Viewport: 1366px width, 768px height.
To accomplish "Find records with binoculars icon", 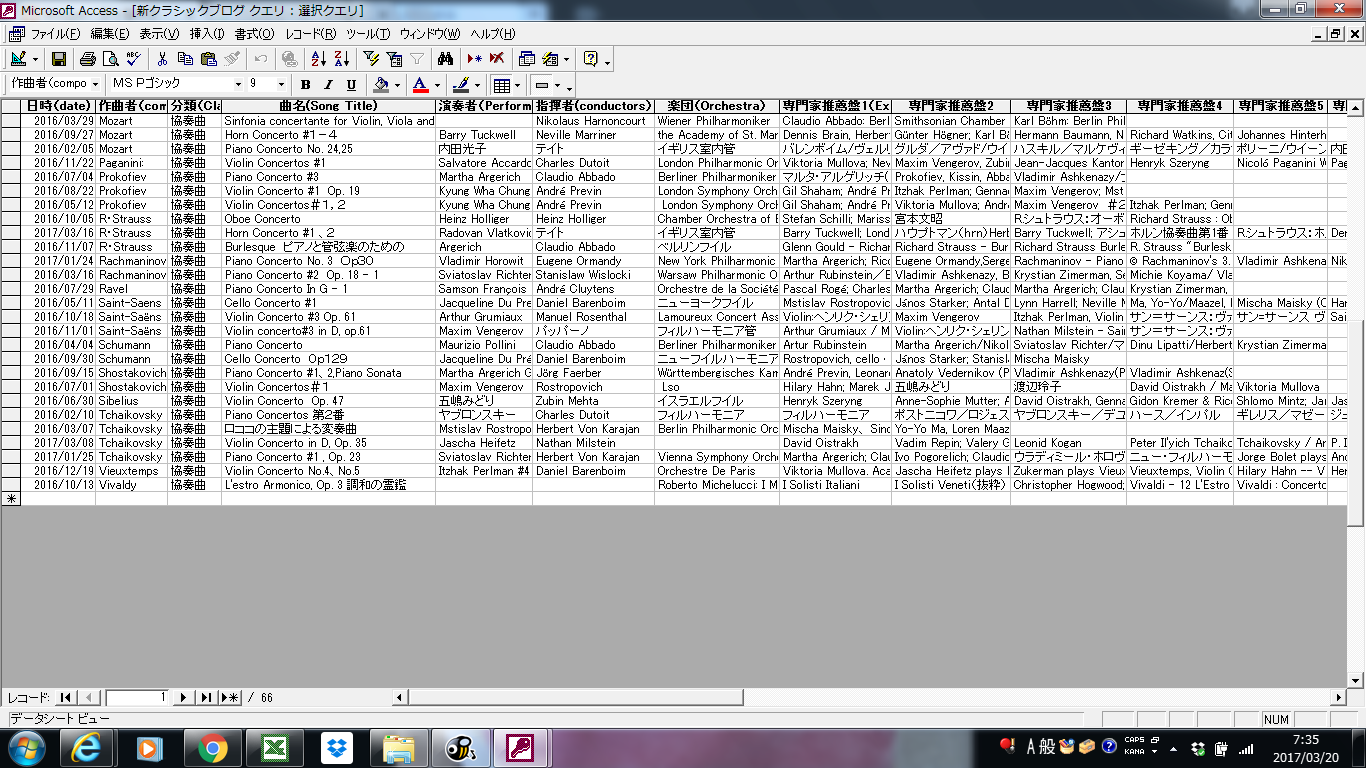I will pos(446,59).
